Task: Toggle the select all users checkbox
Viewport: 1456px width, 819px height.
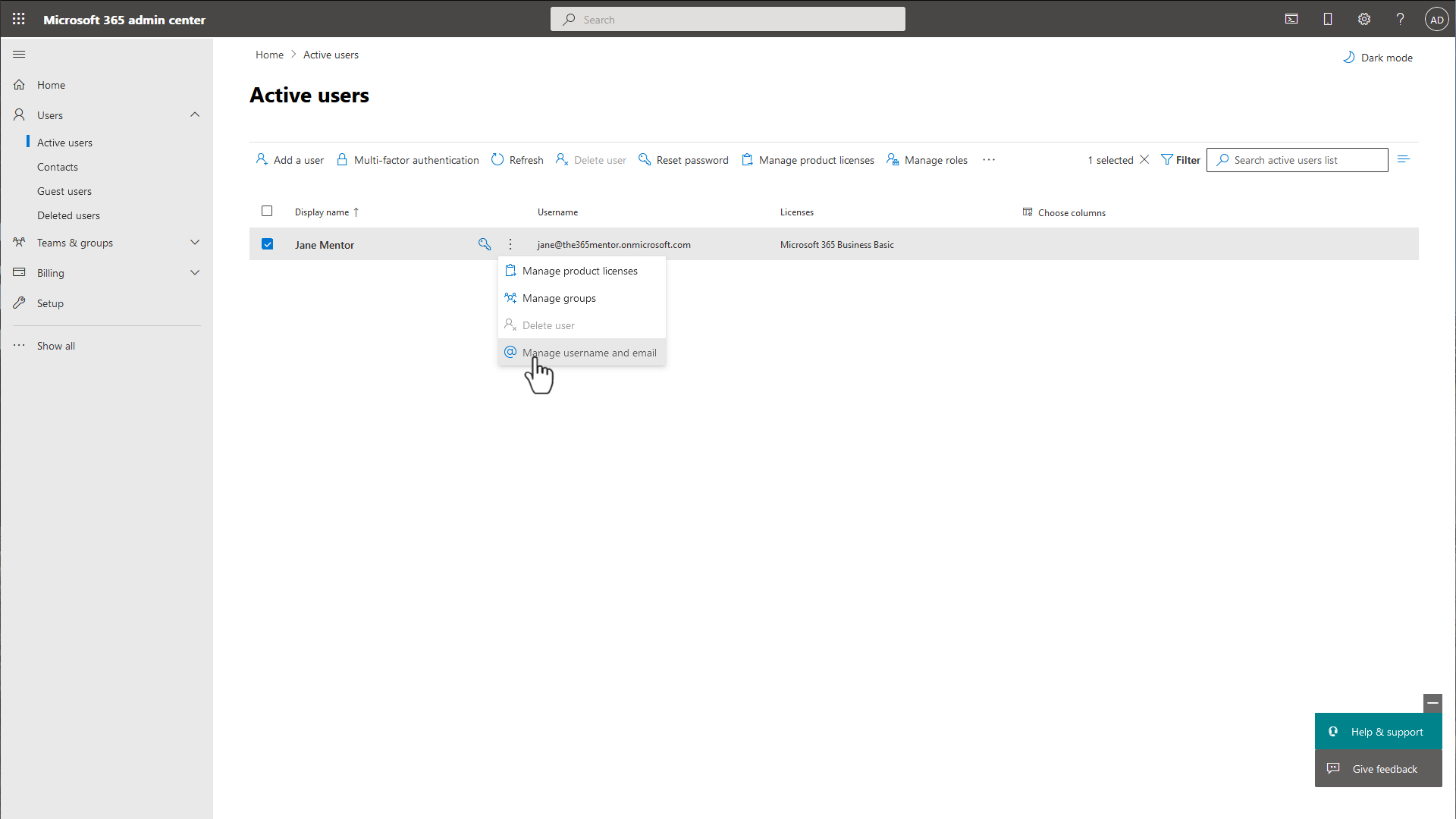Action: click(266, 211)
